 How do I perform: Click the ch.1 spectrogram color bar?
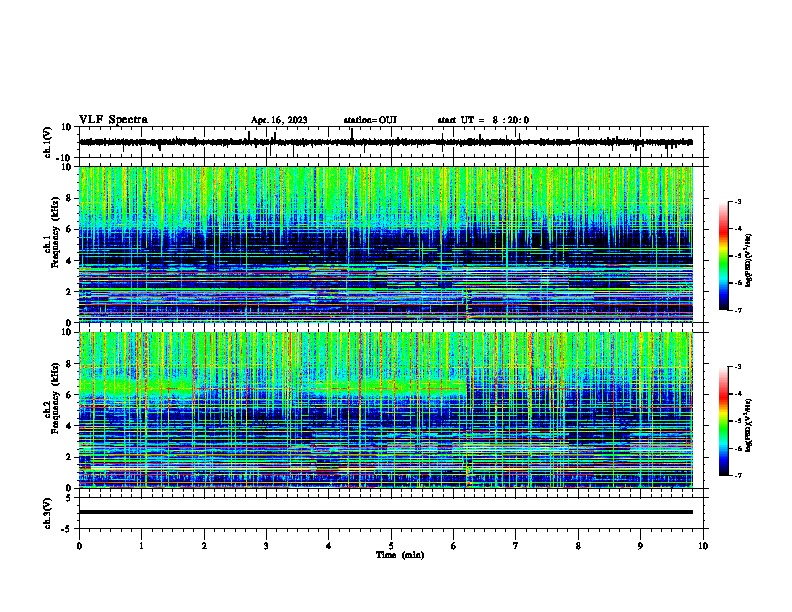point(723,256)
